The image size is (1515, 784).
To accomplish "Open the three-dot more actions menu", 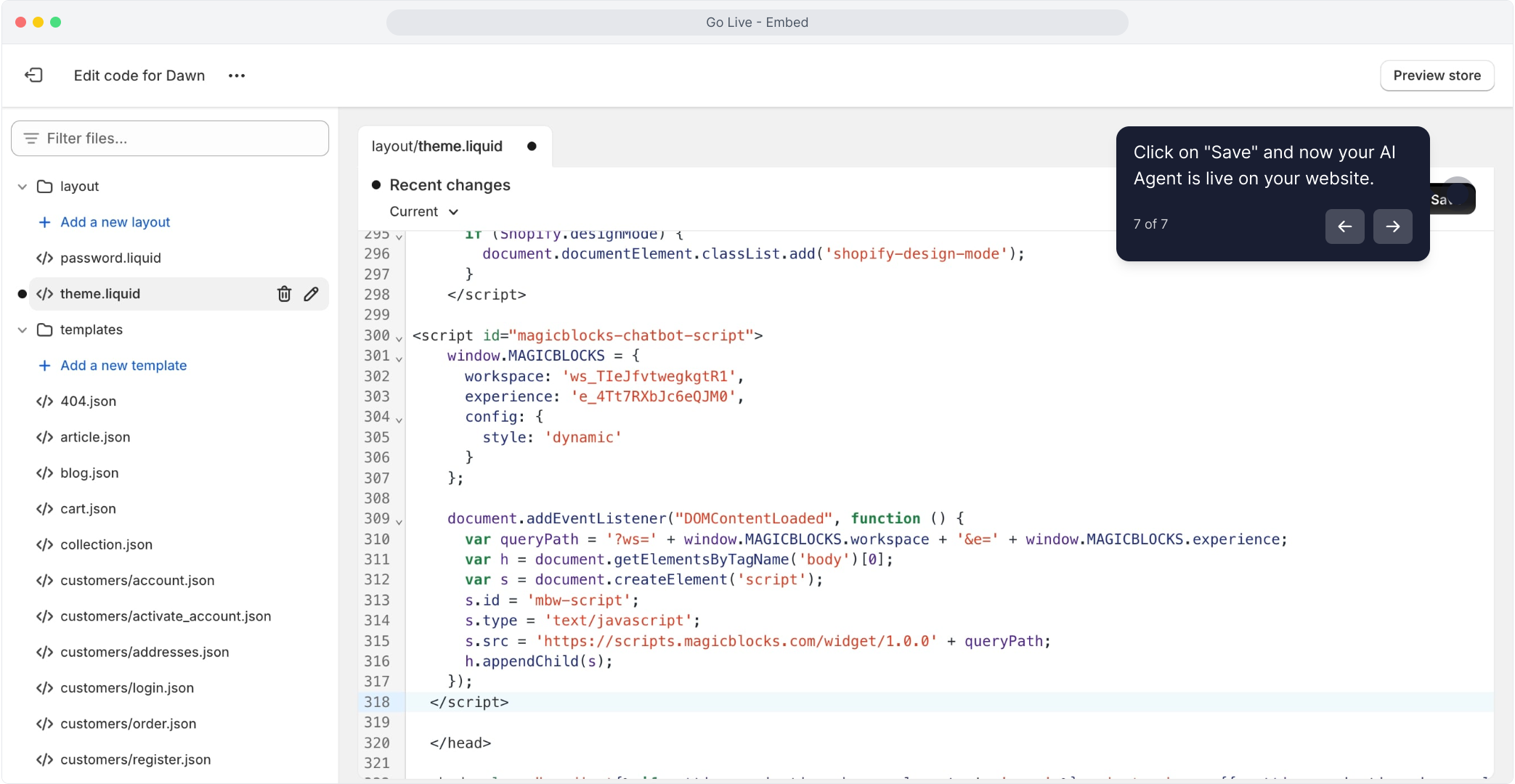I will point(237,75).
